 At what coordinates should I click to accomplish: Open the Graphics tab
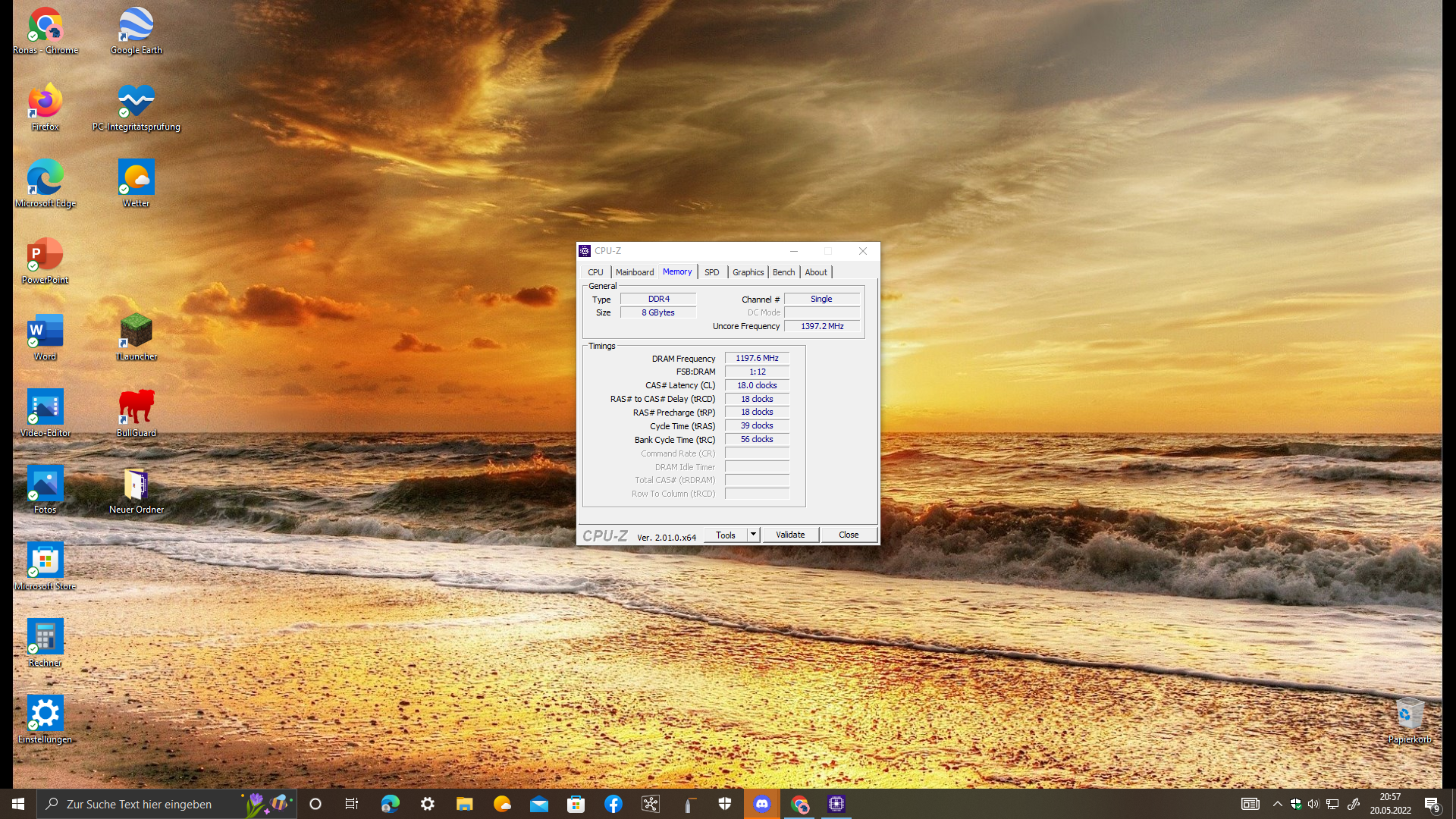pyautogui.click(x=748, y=272)
